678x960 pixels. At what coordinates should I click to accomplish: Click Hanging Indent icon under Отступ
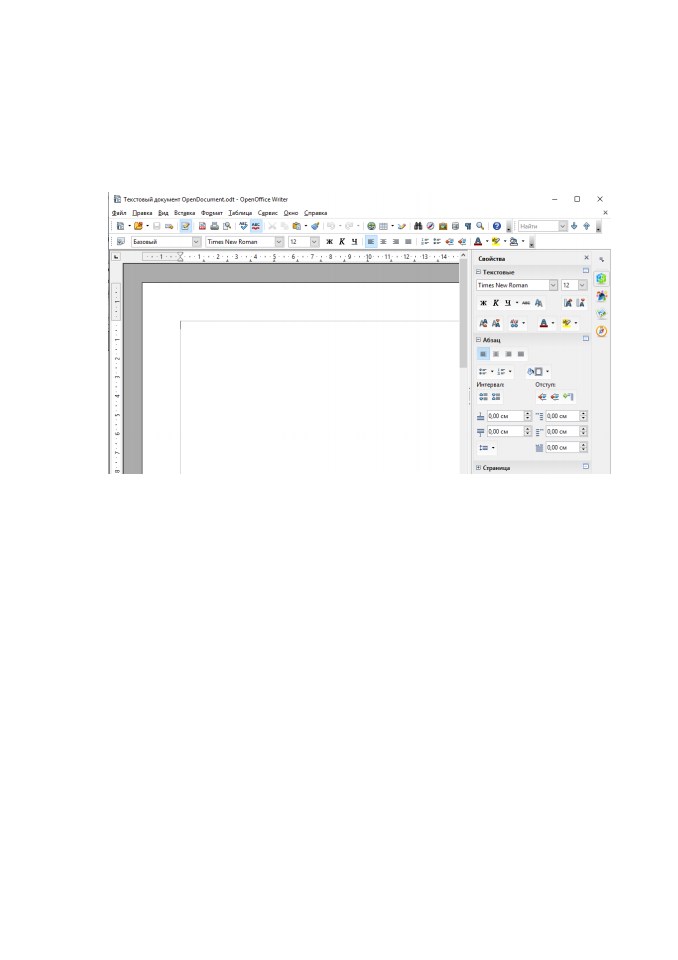point(568,397)
